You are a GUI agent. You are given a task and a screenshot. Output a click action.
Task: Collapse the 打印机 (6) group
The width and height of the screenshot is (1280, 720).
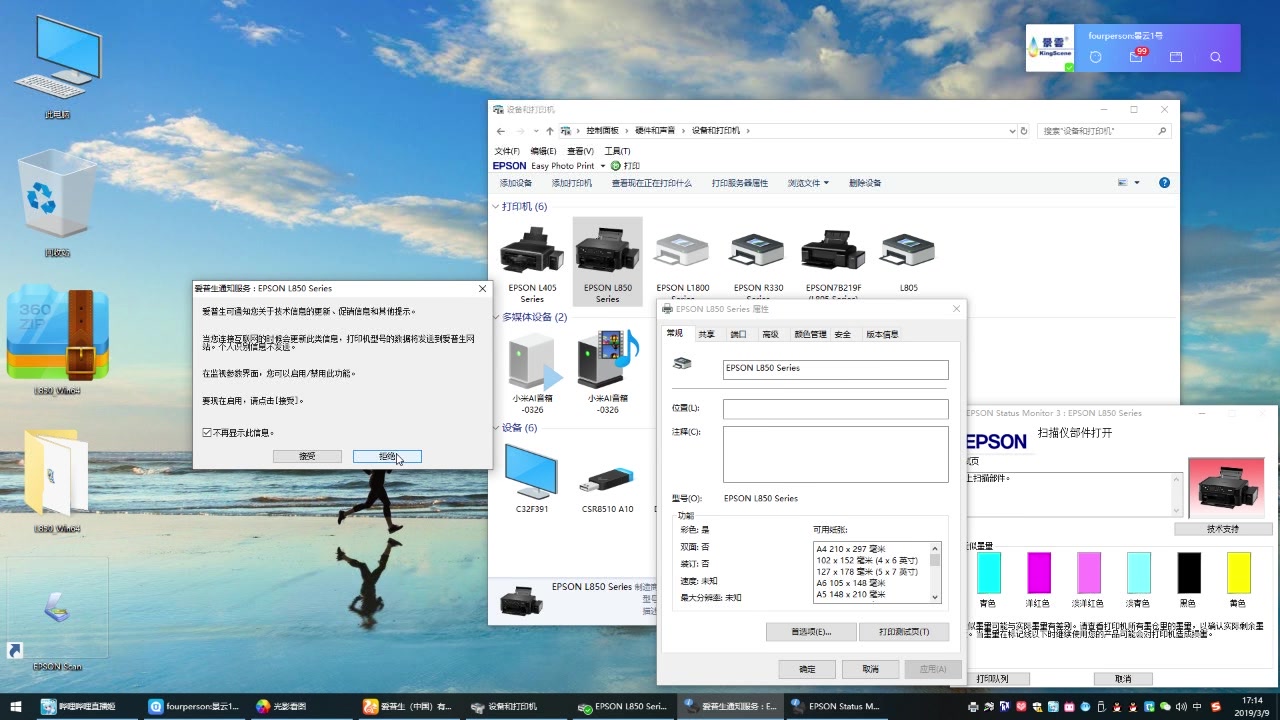[496, 207]
